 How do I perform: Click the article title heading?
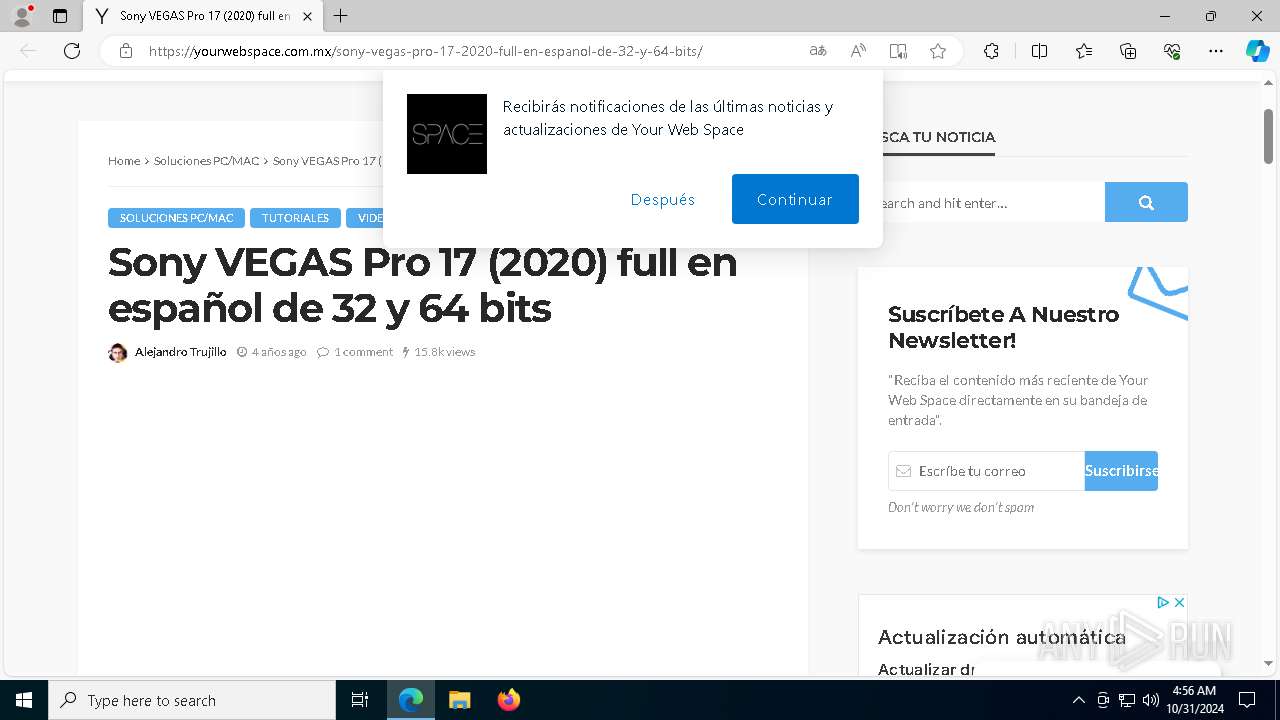pyautogui.click(x=422, y=285)
